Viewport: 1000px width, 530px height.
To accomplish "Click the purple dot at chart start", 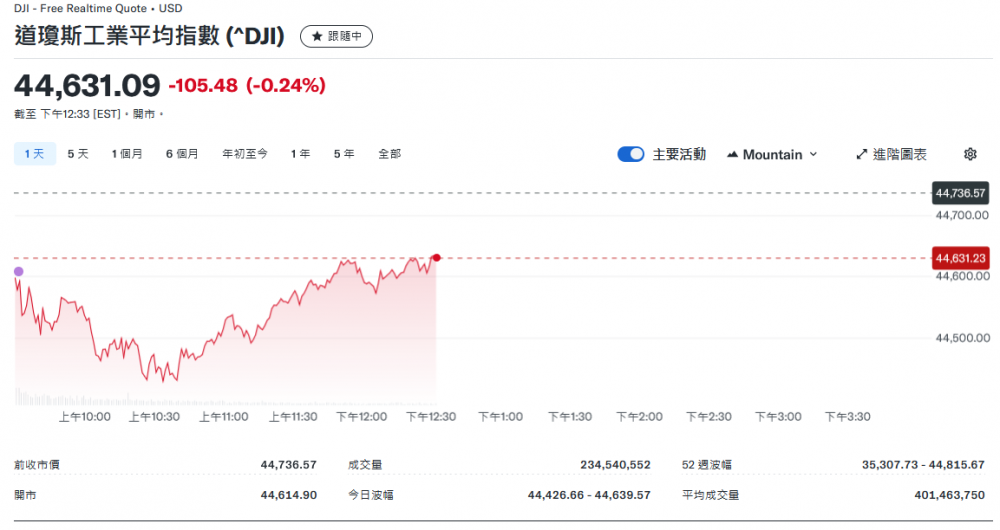I will [18, 271].
